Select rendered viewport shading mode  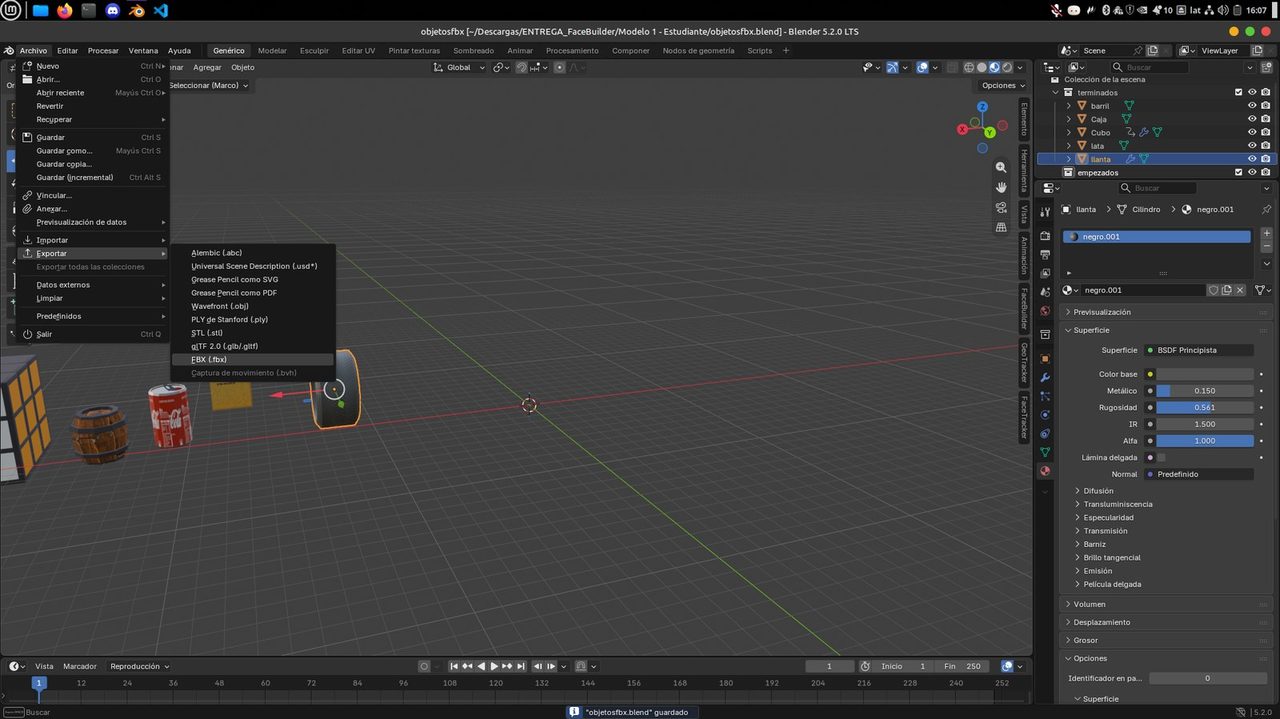point(1008,67)
